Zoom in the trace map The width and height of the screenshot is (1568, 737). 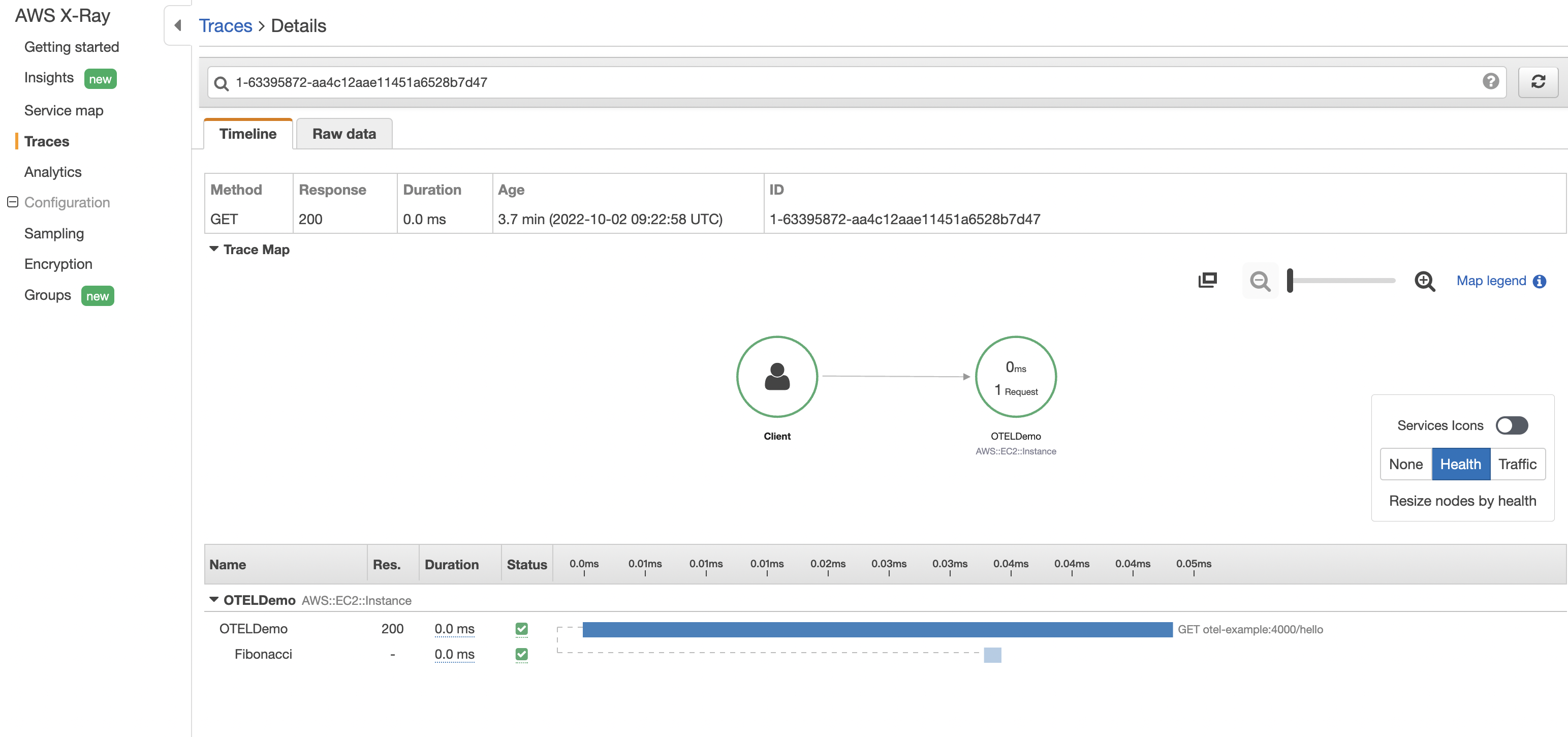1424,281
